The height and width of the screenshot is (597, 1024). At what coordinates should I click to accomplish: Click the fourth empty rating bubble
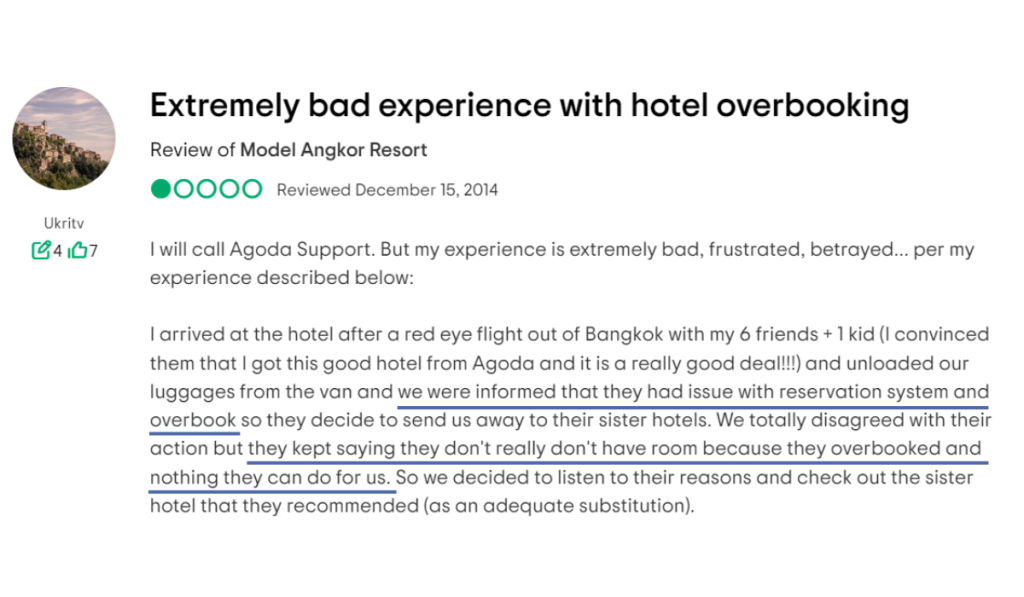point(229,189)
